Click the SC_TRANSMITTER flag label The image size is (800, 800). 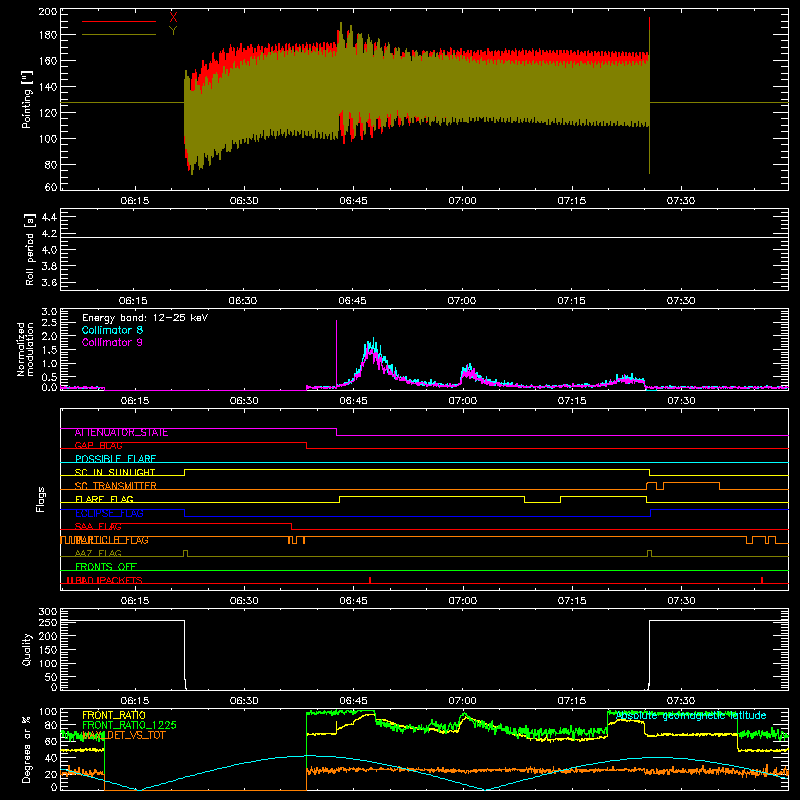tap(115, 486)
